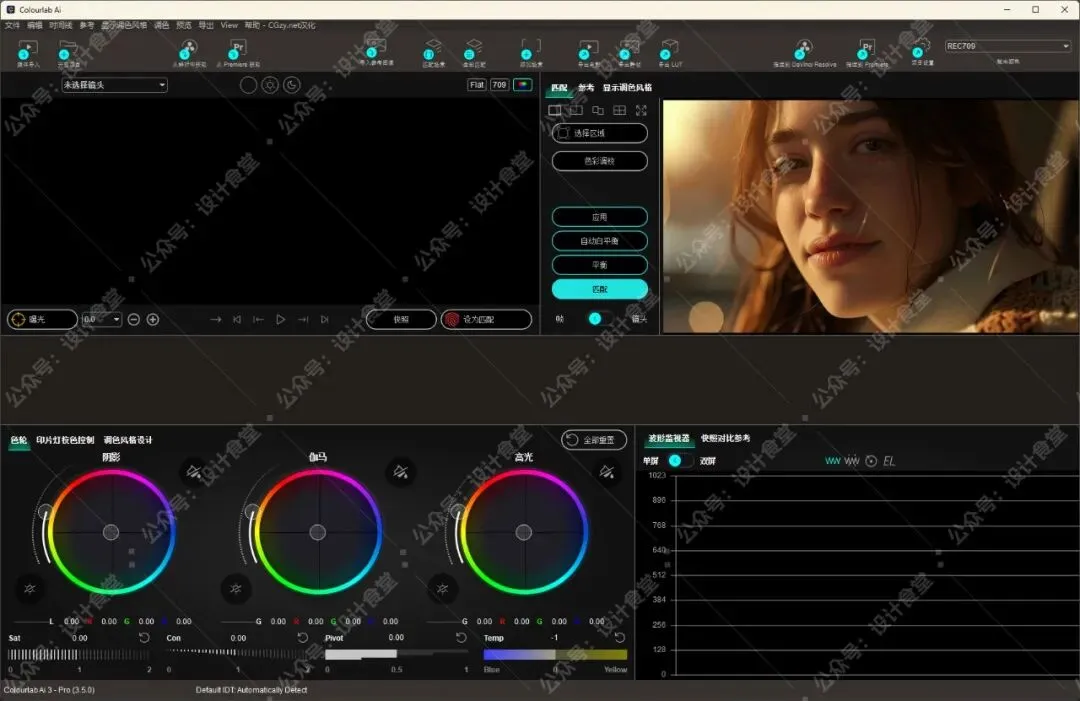The image size is (1080, 701).
Task: Click the media import toolbar icon
Action: click(x=28, y=51)
